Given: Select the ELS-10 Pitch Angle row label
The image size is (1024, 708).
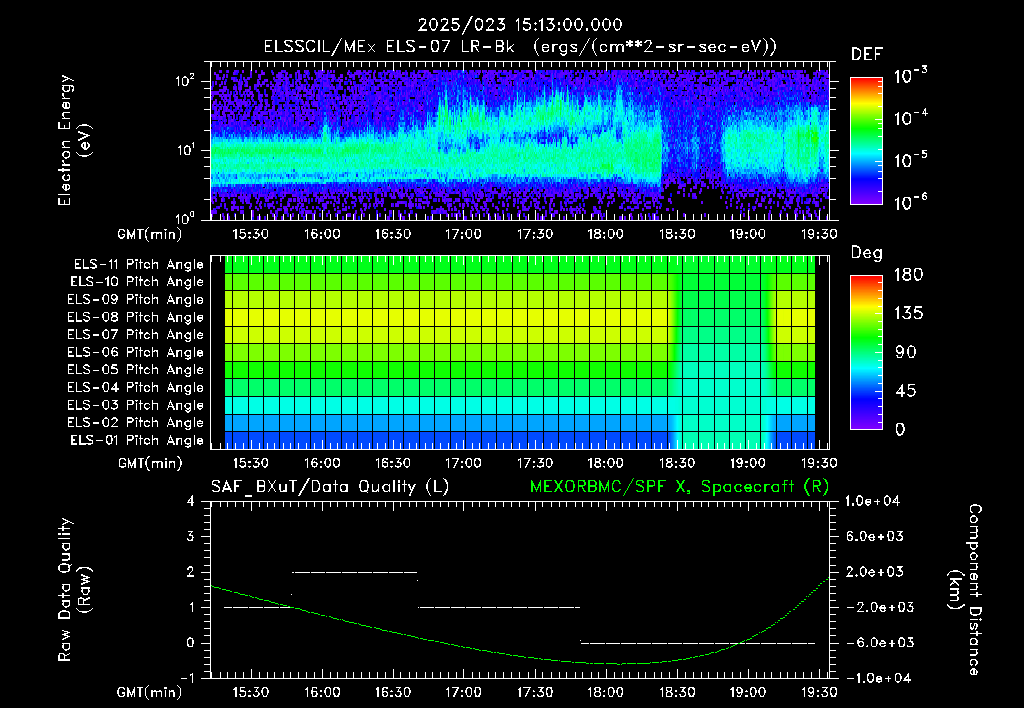Looking at the screenshot, I should 136,282.
